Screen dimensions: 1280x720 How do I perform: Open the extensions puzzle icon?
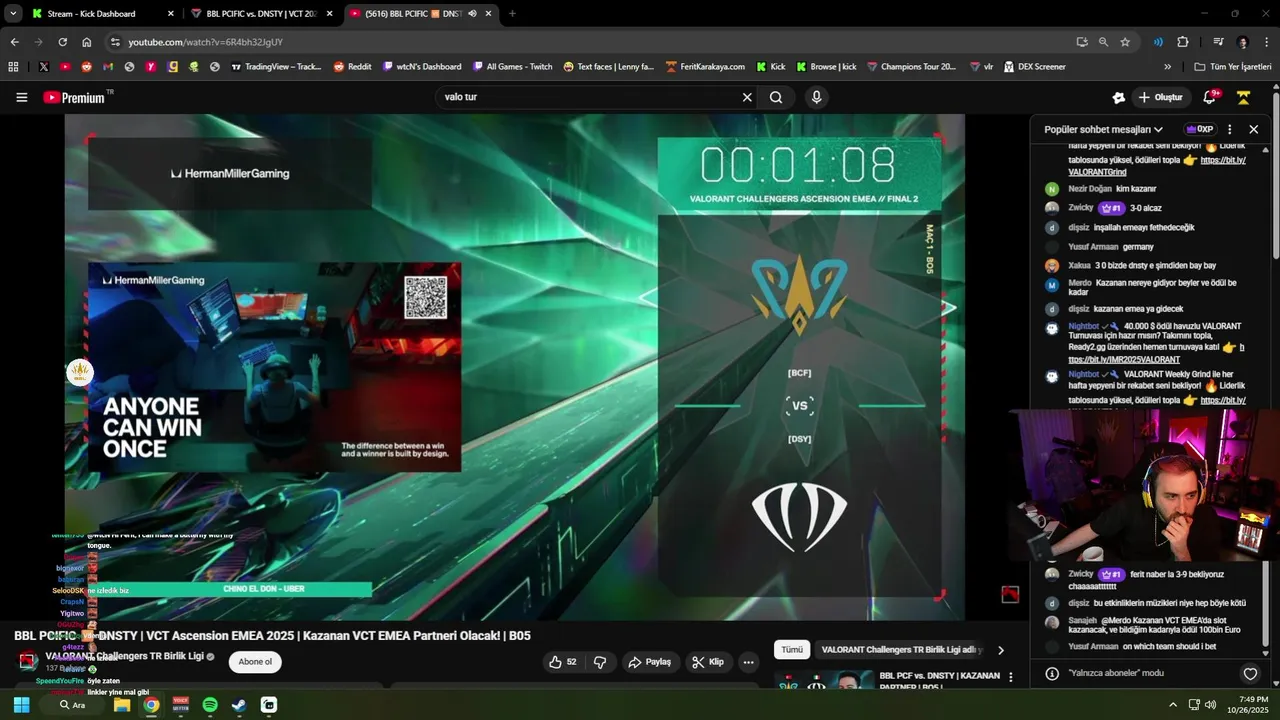coord(1183,42)
